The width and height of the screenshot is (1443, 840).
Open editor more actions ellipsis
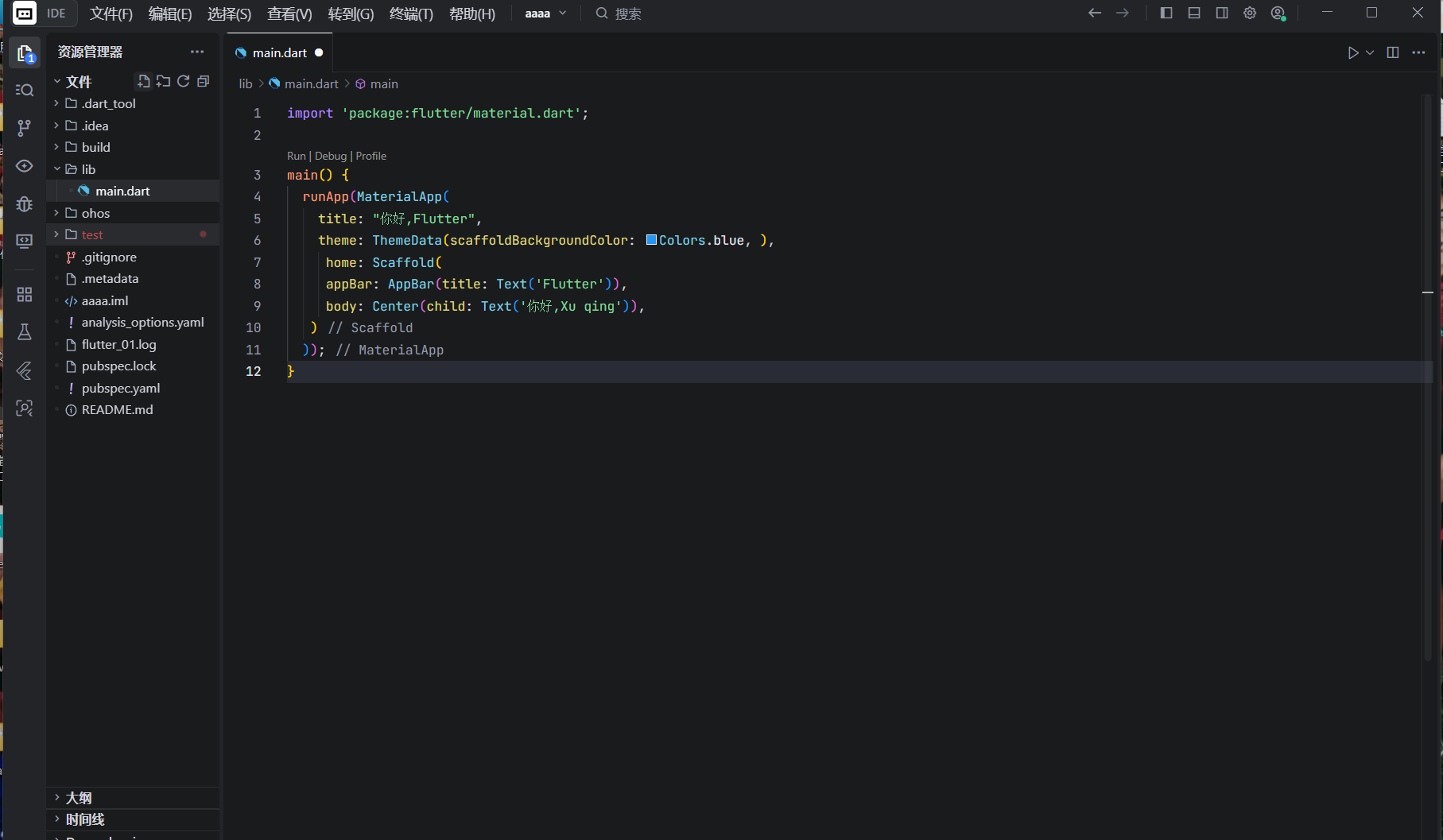(1418, 52)
